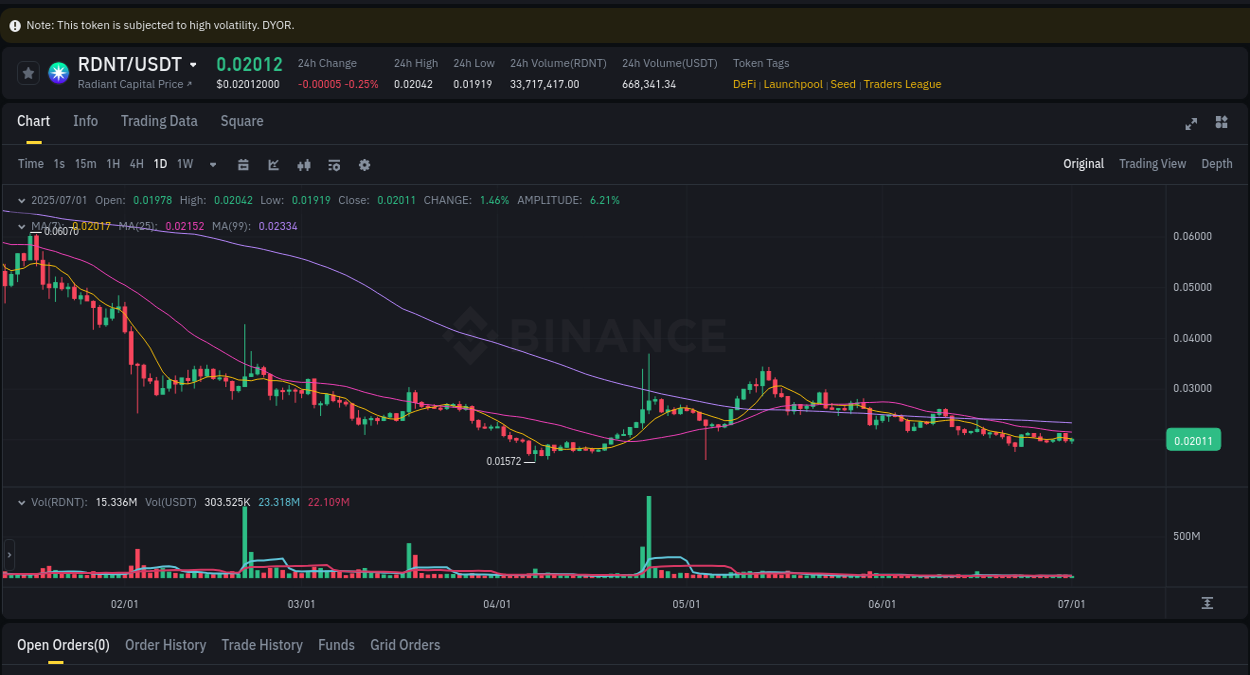
Task: Click the Launchpool token tag
Action: (x=793, y=84)
